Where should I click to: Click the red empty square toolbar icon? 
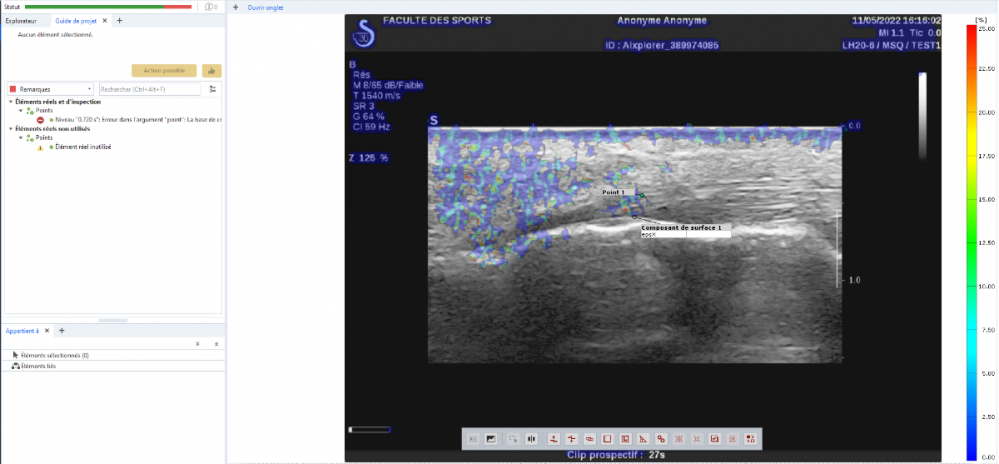coord(607,439)
